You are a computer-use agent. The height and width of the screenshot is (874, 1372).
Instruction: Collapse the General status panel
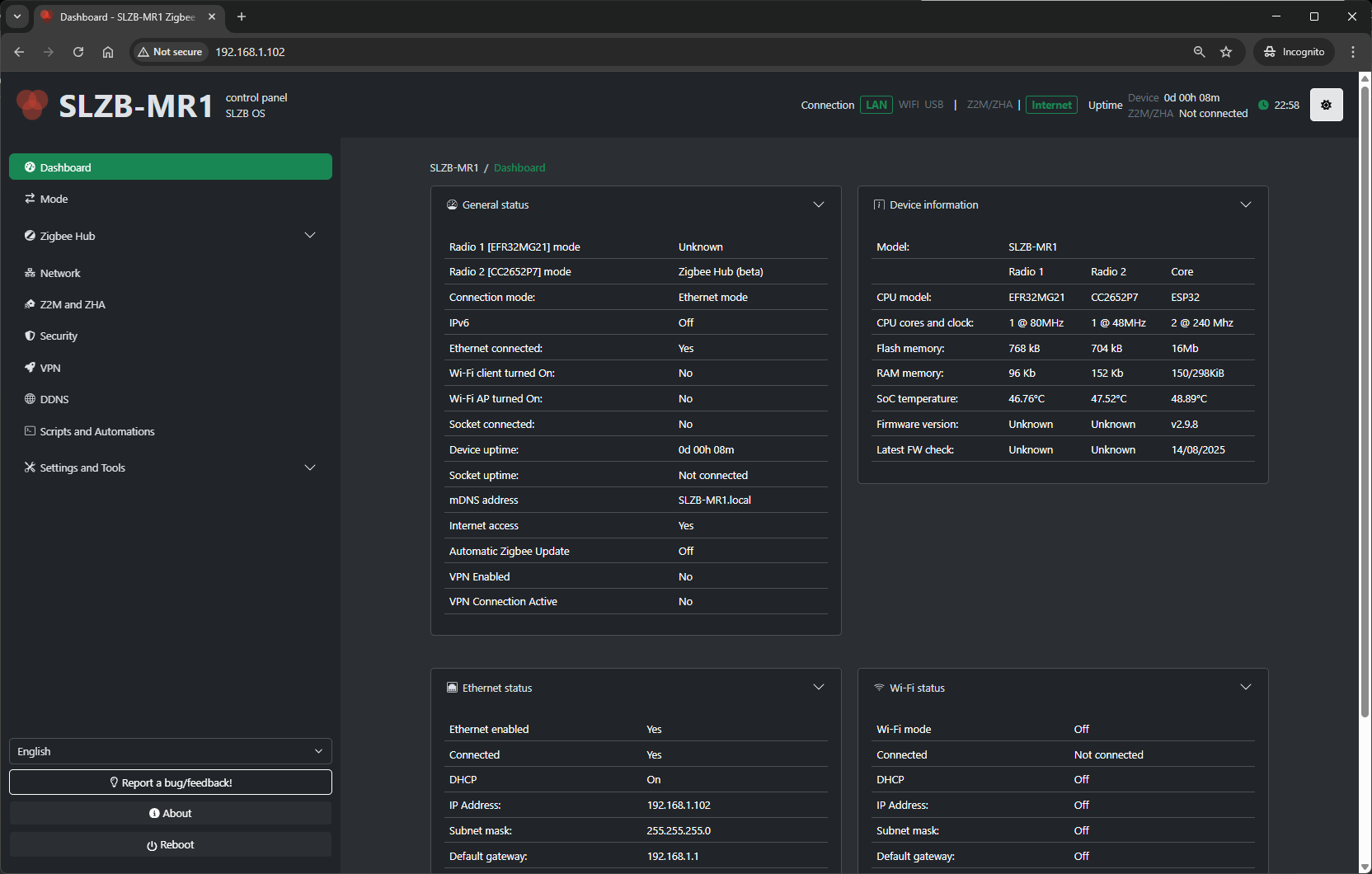[818, 204]
